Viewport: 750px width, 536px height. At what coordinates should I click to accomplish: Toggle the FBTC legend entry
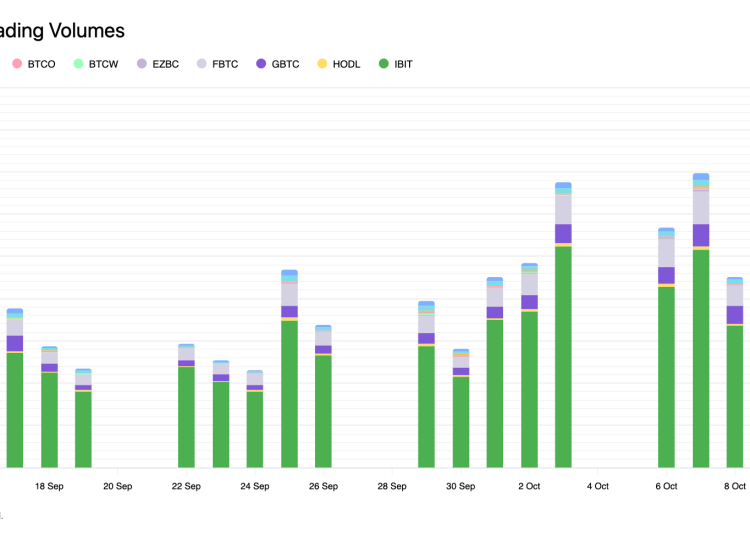click(224, 64)
